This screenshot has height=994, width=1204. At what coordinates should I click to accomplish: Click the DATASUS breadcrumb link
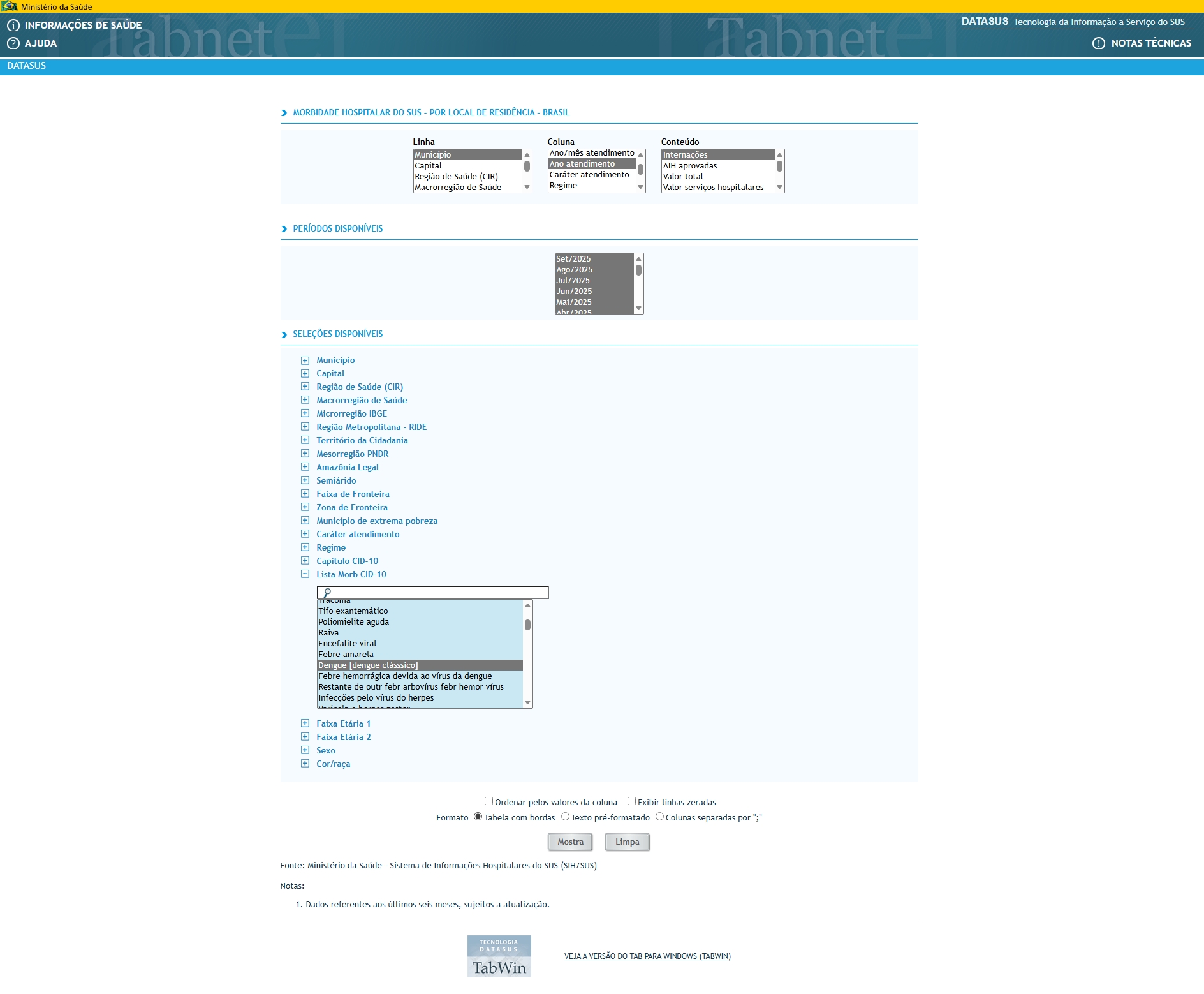tap(26, 64)
